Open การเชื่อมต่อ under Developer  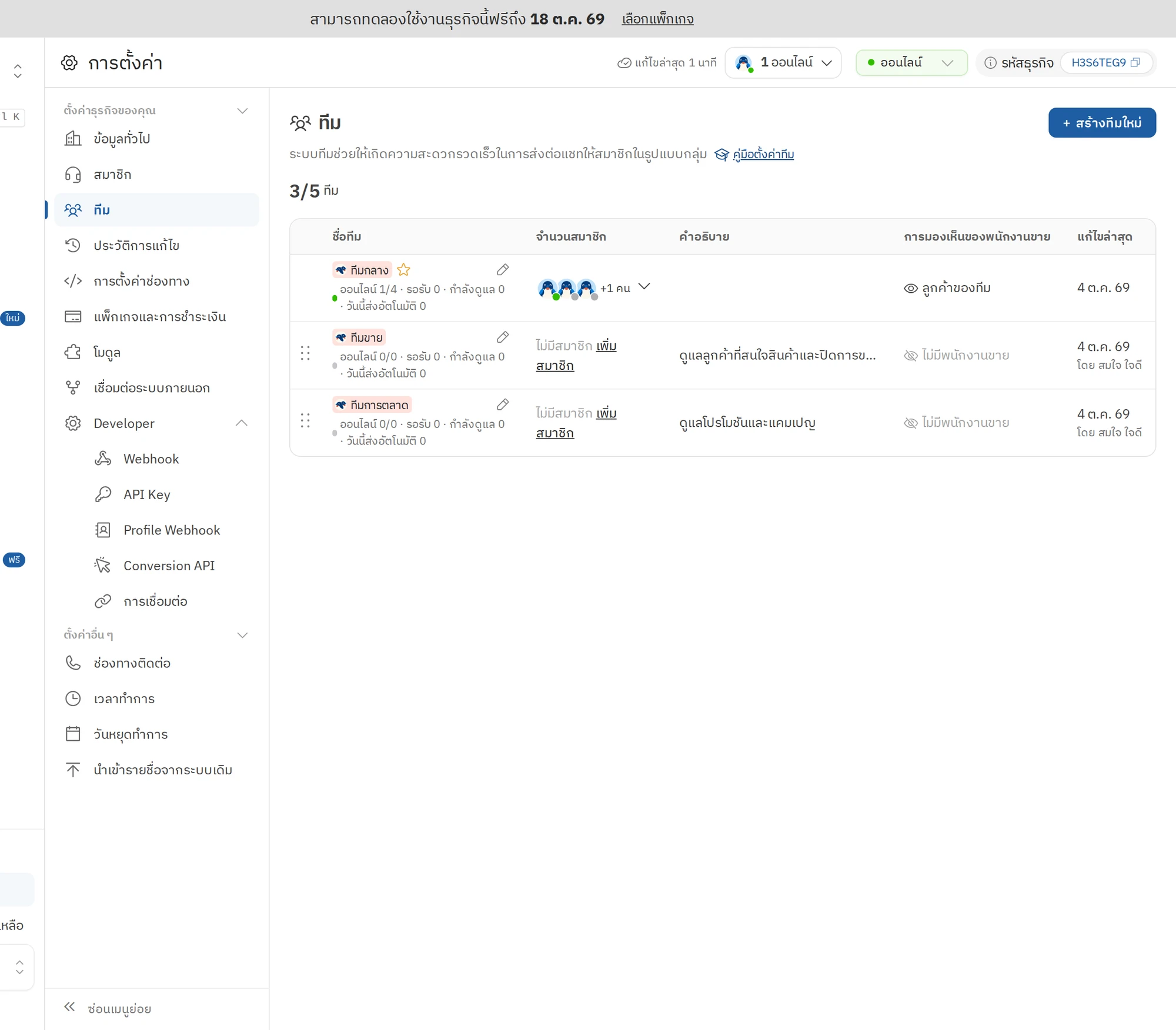tap(156, 601)
